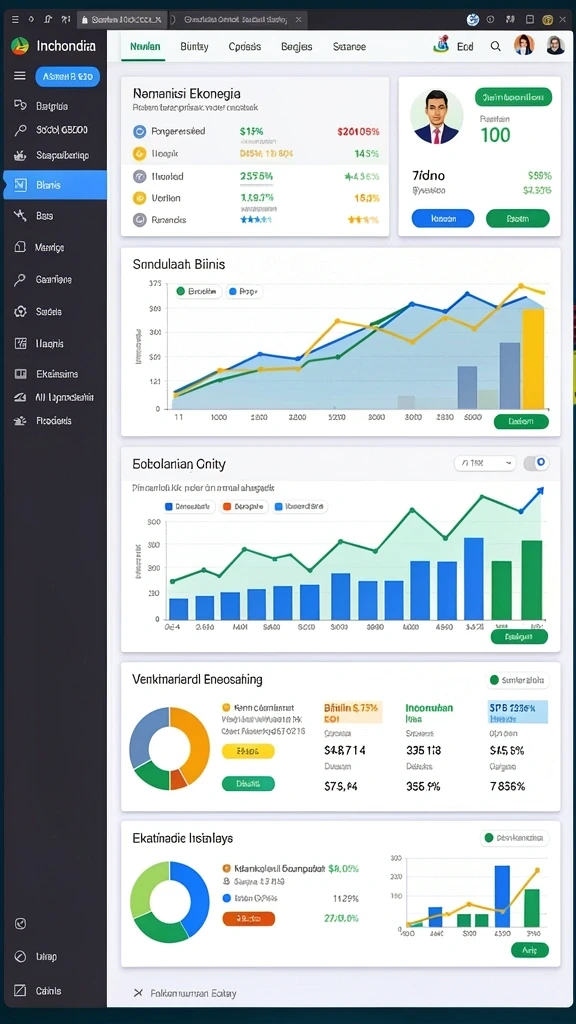Viewport: 576px width, 1024px height.
Task: Toggle the orange legend series in bar chart
Action: click(x=246, y=506)
